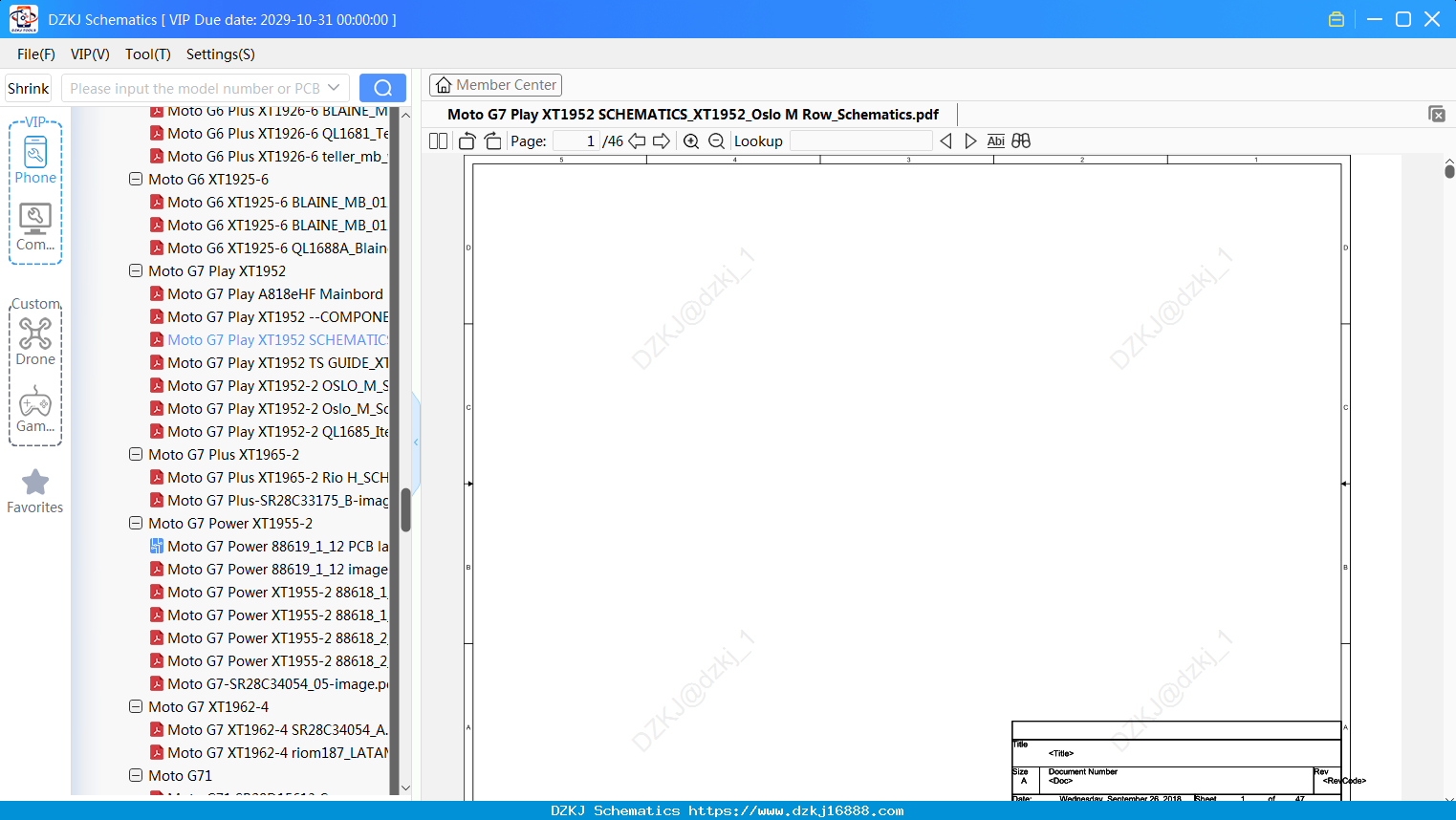Open Moto G7 XT1962-4 SR28C34054_A file
Screen dimensions: 1456x820
tap(269, 729)
